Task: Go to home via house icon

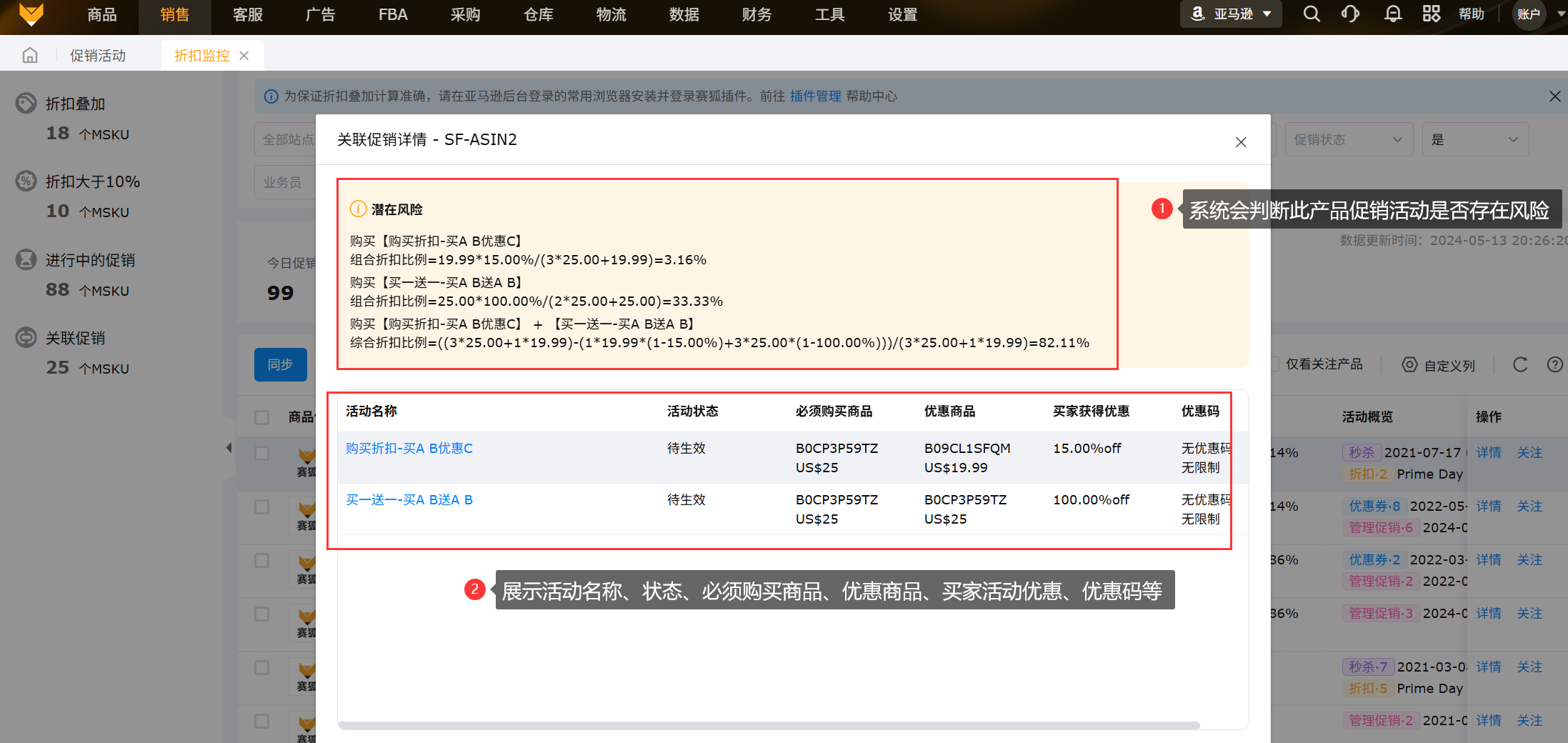Action: tap(30, 55)
